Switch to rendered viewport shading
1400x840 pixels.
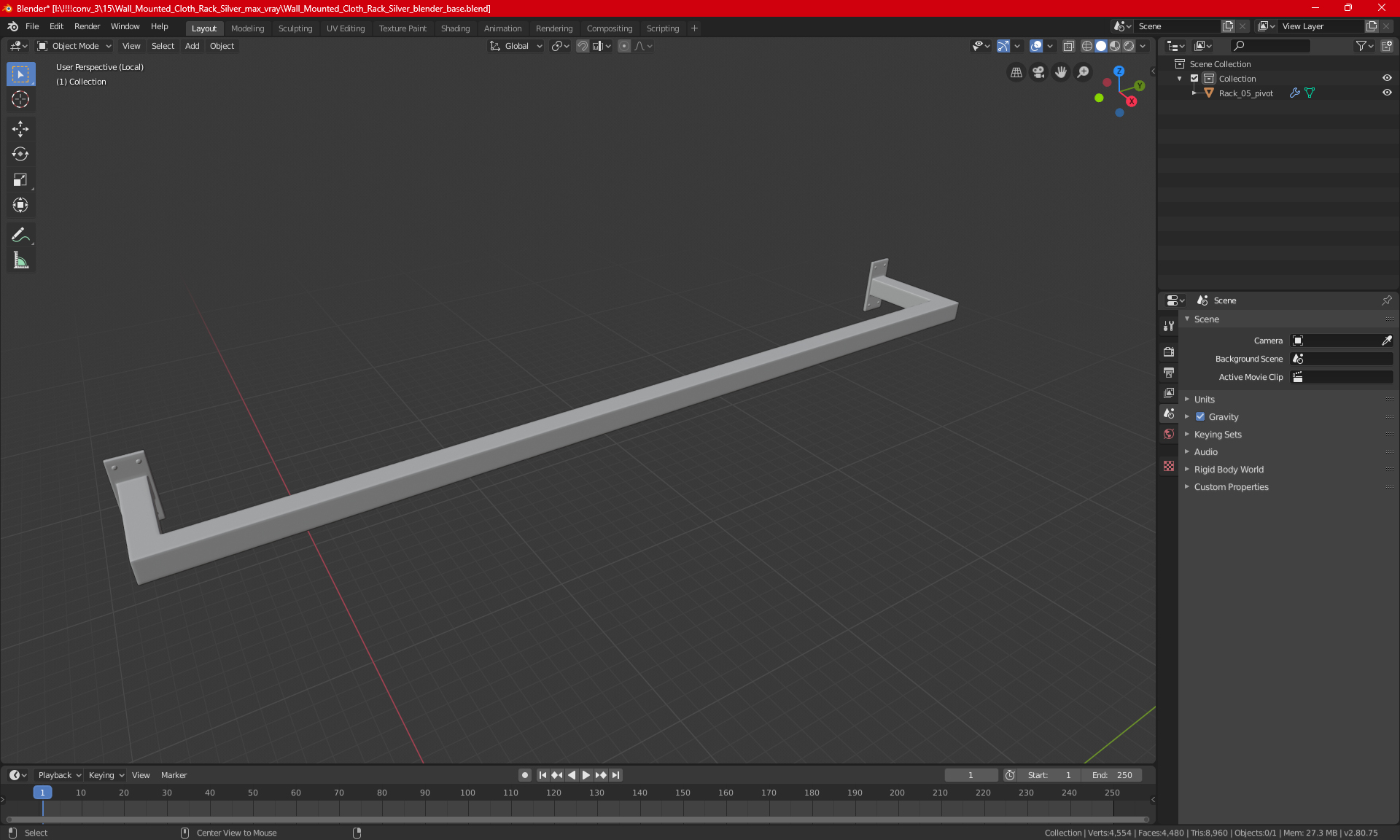coord(1129,46)
